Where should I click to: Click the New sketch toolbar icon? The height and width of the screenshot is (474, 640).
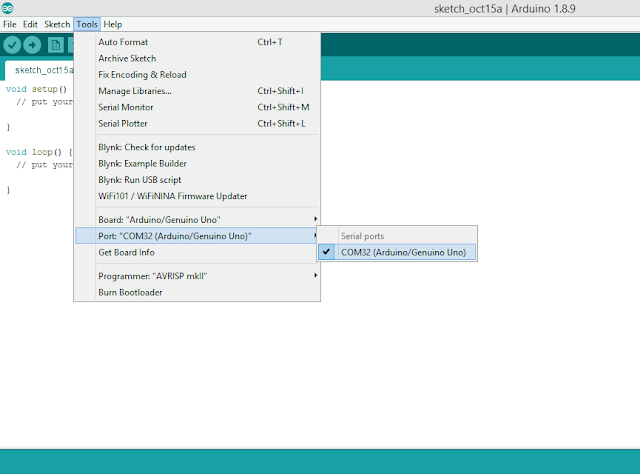[56, 45]
